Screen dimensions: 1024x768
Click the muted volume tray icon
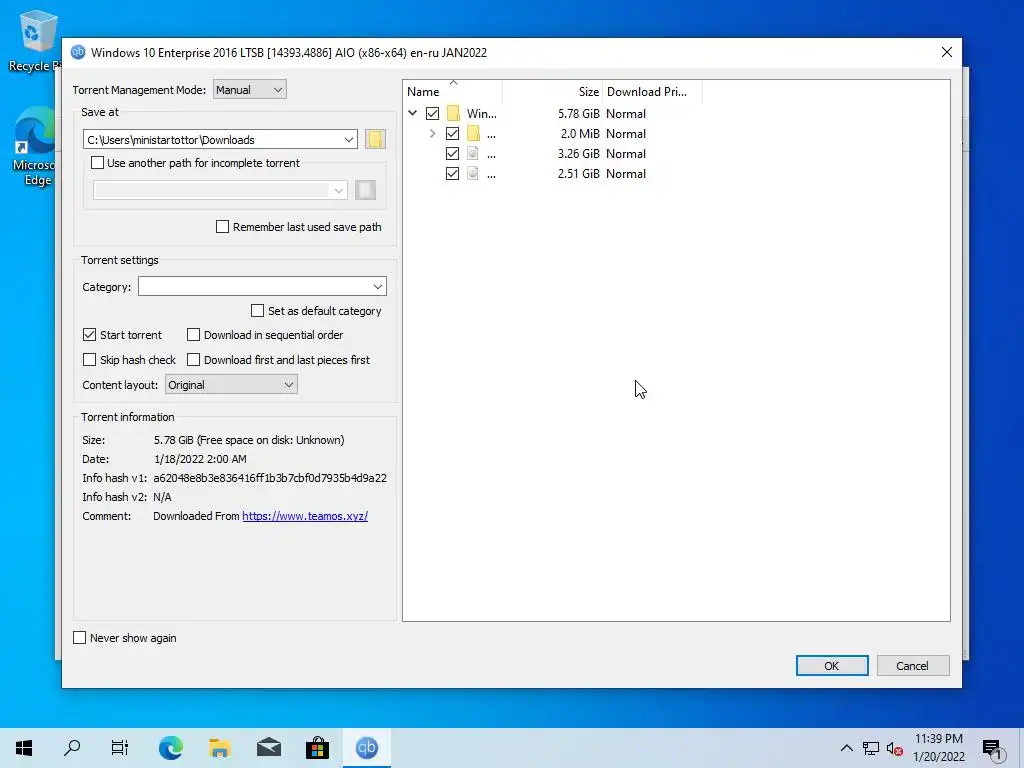tap(895, 748)
